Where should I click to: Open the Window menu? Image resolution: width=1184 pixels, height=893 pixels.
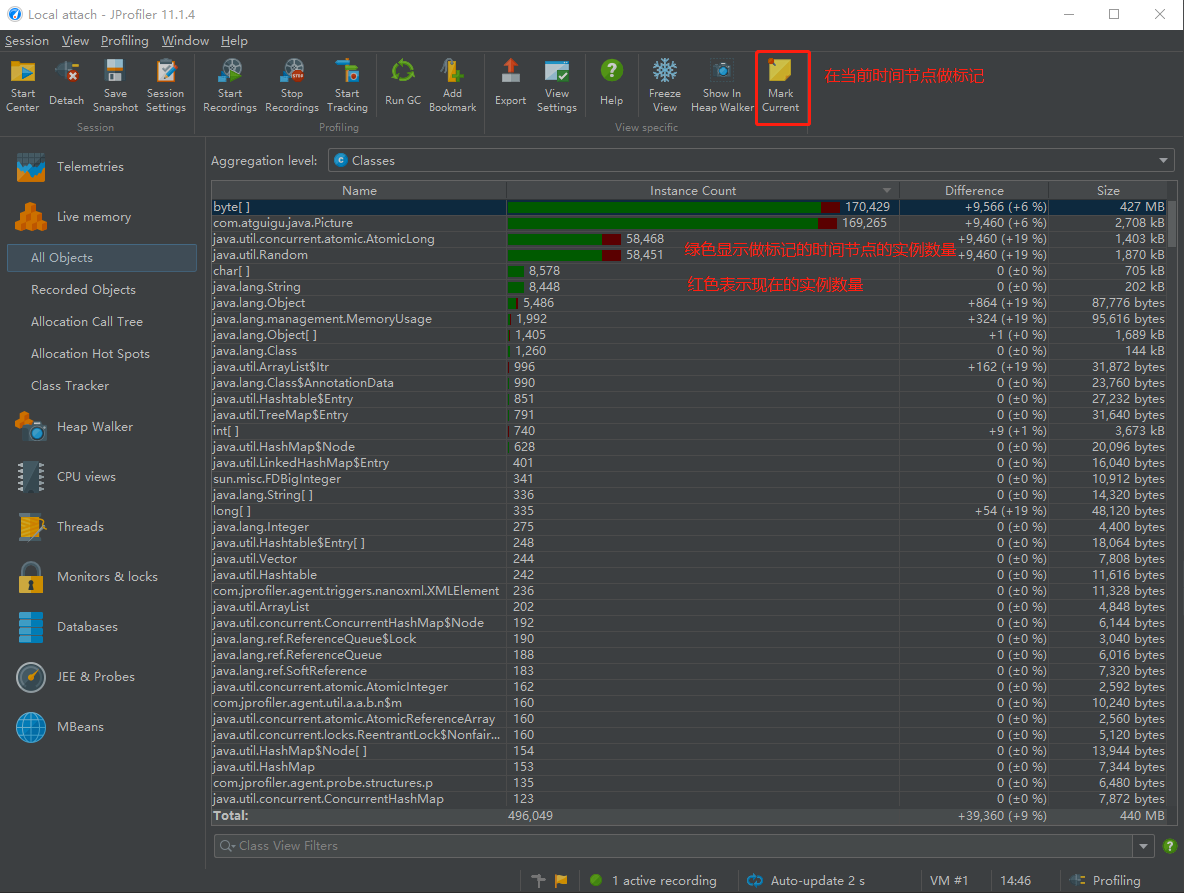[184, 41]
